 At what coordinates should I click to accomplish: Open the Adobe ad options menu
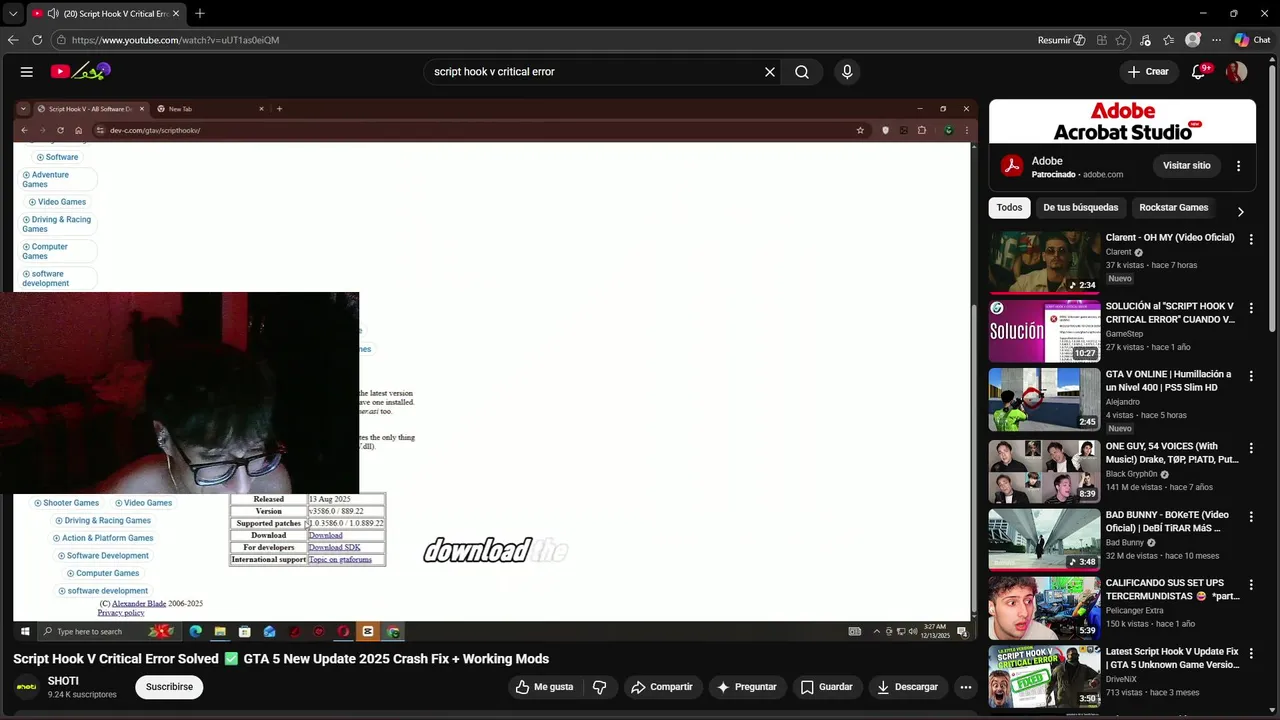coord(1239,166)
